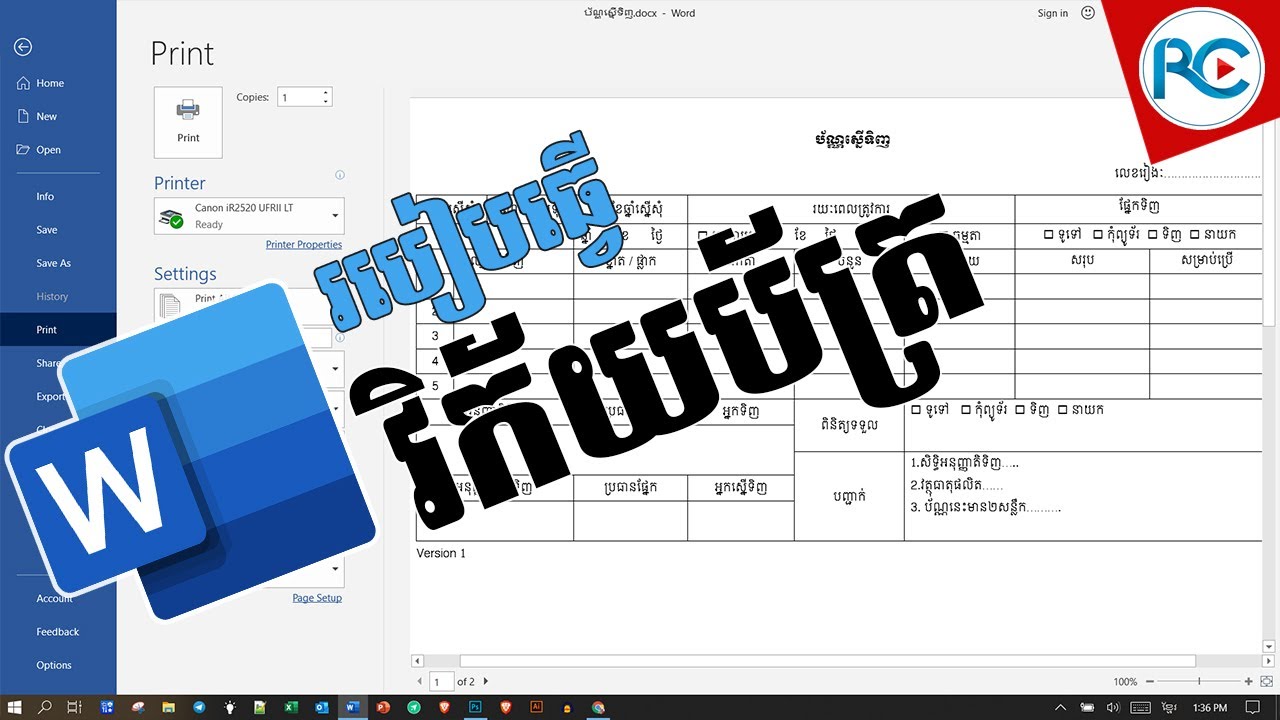Screen dimensions: 1280x720
Task: Open the Printer Properties link
Action: [303, 245]
